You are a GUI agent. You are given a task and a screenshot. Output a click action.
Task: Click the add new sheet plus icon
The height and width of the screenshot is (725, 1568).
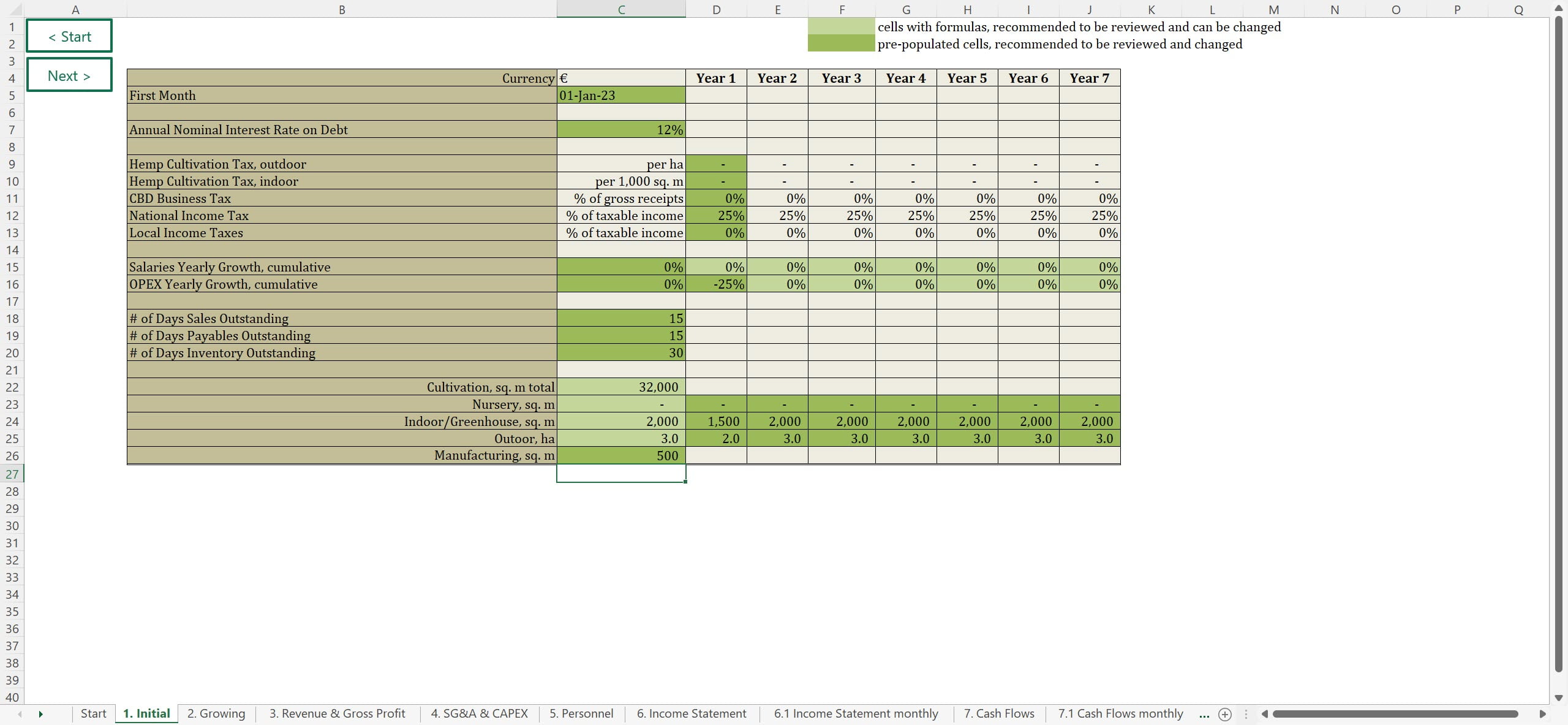coord(1225,714)
